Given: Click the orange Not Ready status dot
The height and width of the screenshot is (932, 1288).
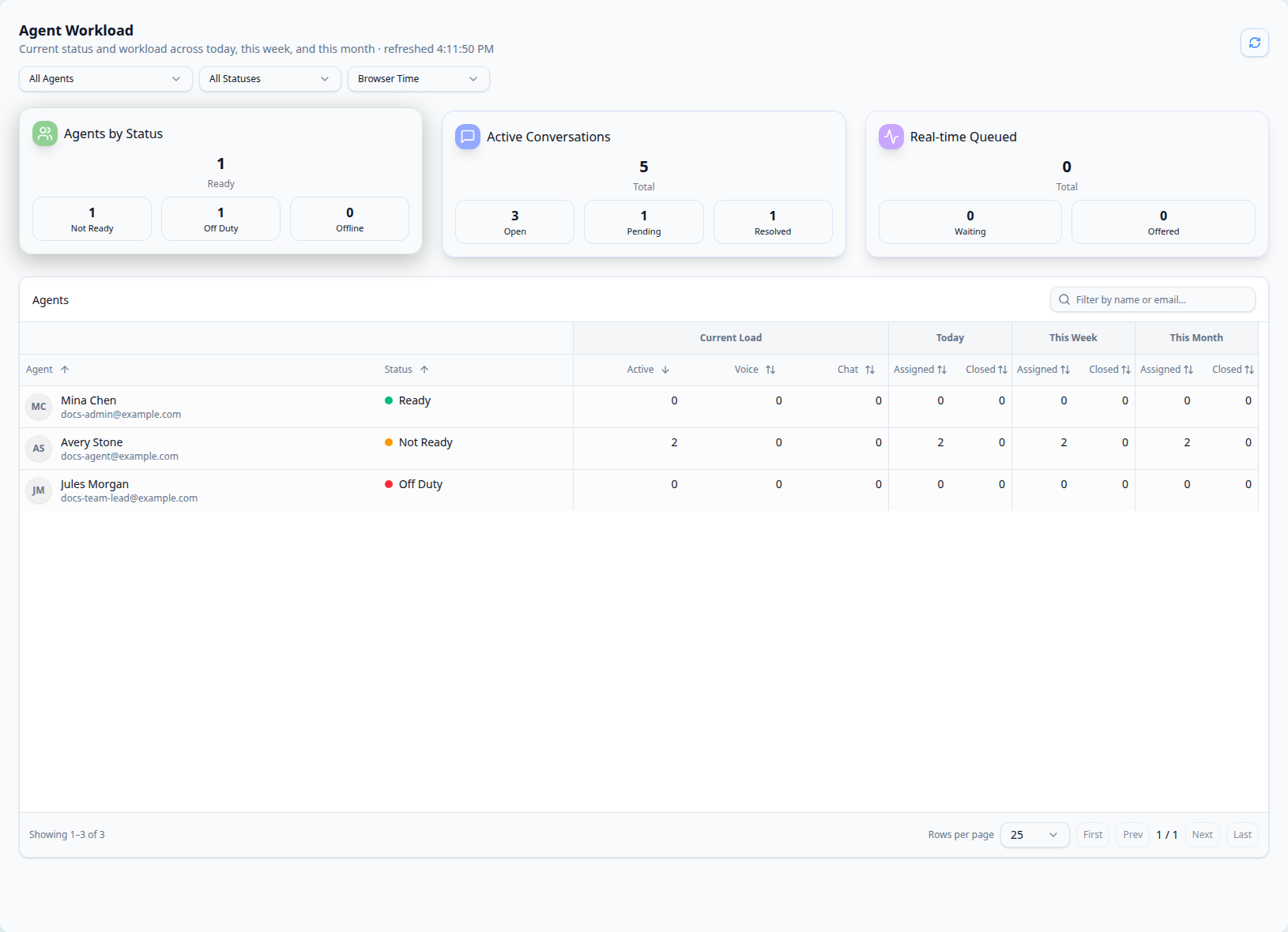Looking at the screenshot, I should [x=389, y=442].
